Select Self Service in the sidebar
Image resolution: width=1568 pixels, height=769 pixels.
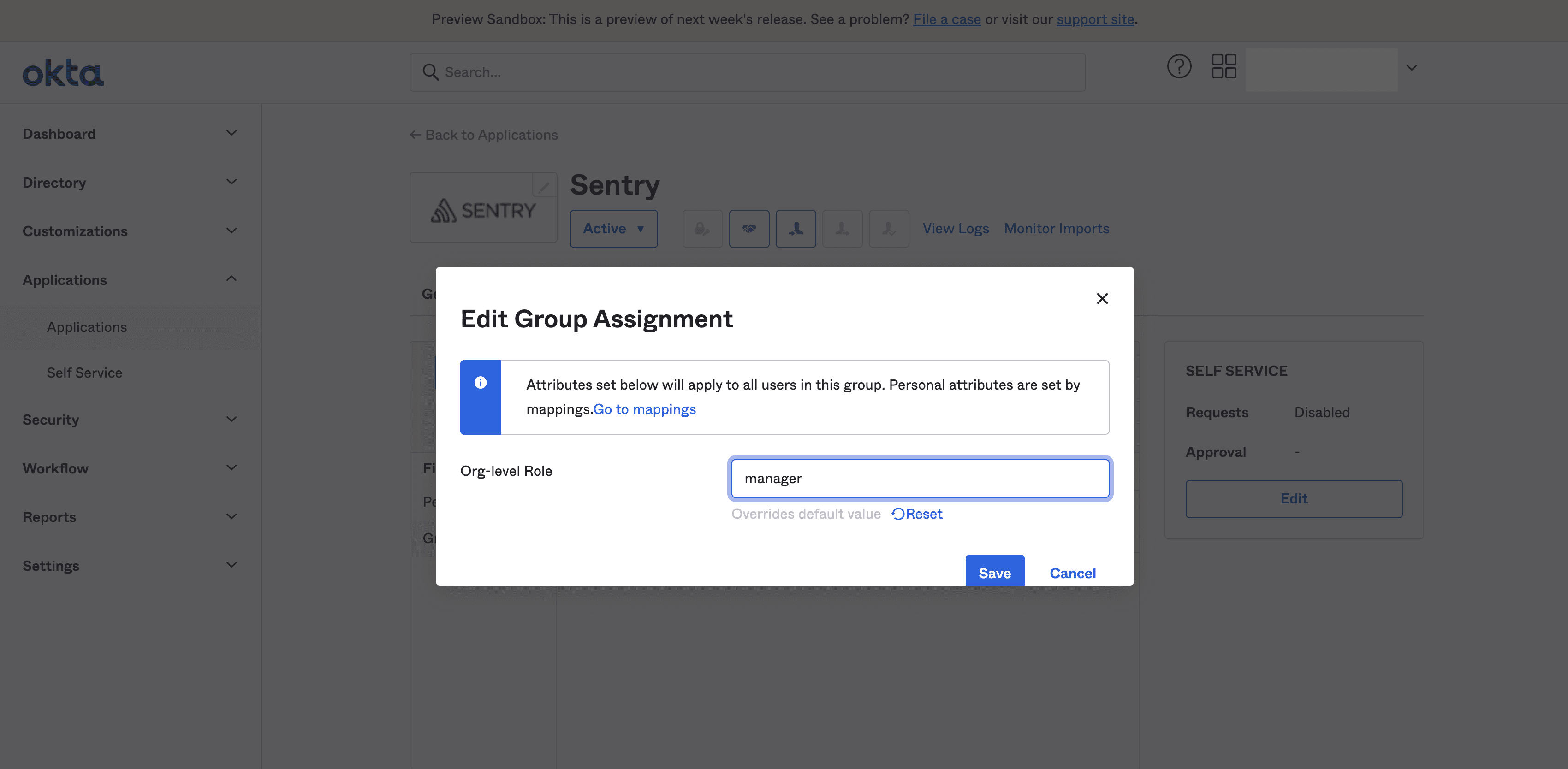point(84,373)
